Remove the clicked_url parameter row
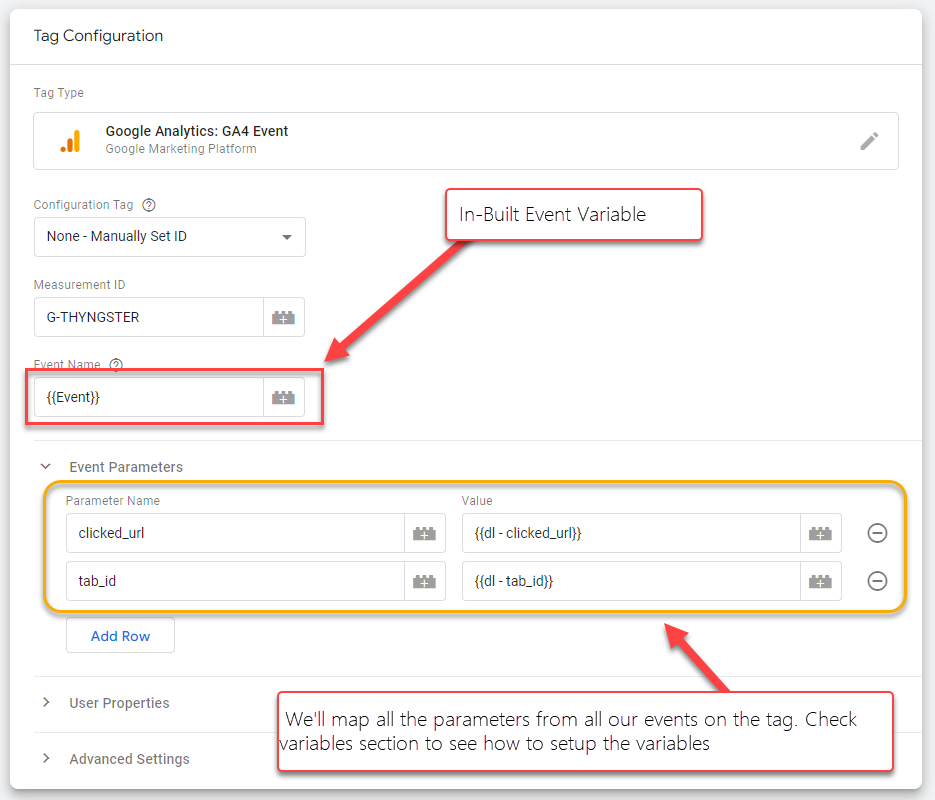This screenshot has width=935, height=800. tap(877, 533)
